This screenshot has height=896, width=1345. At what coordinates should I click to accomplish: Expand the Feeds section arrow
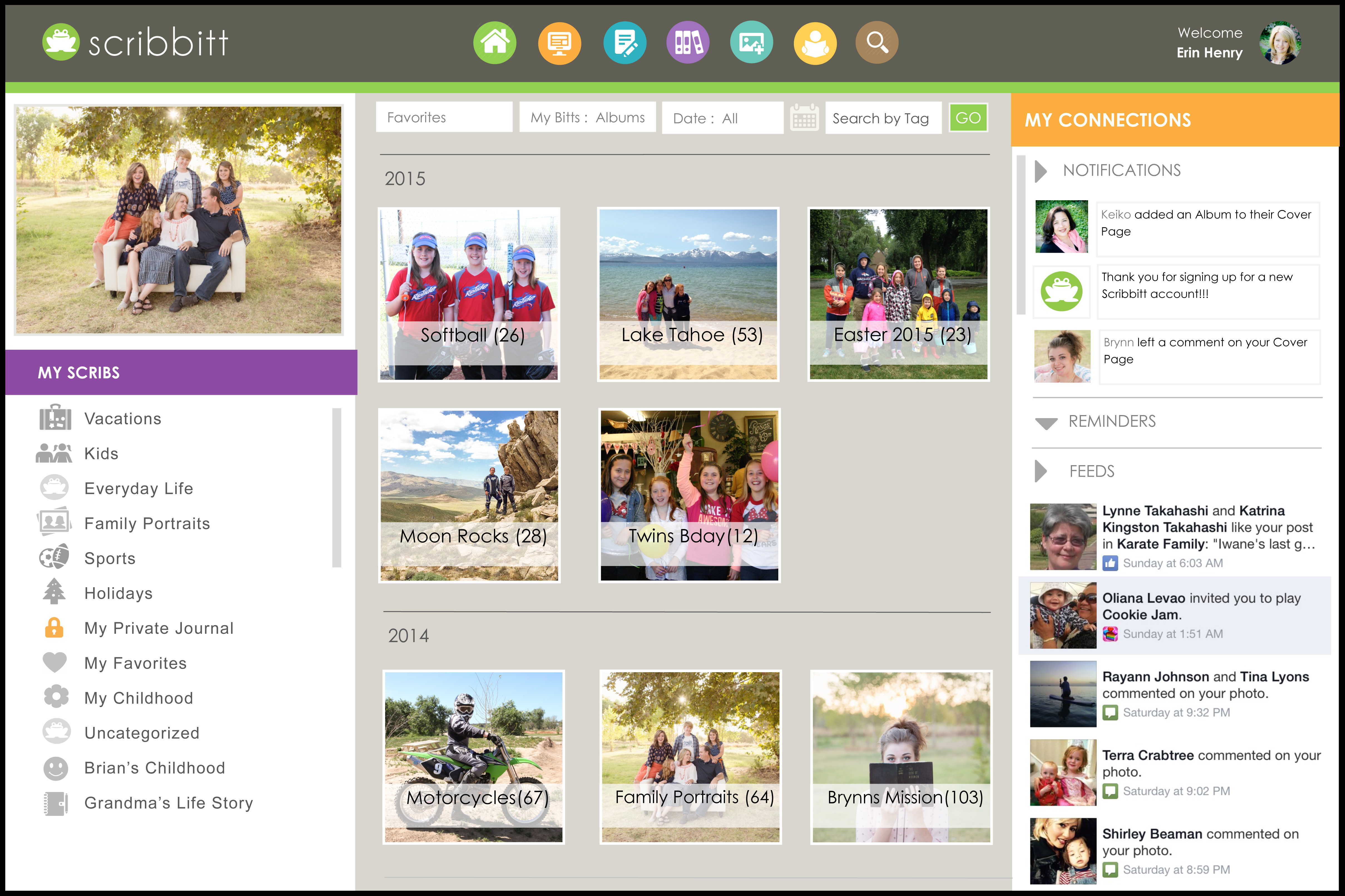tap(1040, 471)
